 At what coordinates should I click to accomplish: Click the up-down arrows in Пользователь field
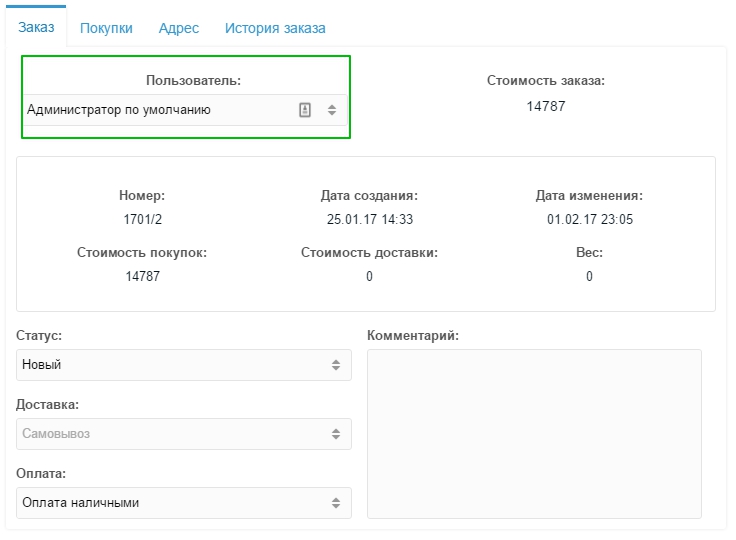pos(332,110)
